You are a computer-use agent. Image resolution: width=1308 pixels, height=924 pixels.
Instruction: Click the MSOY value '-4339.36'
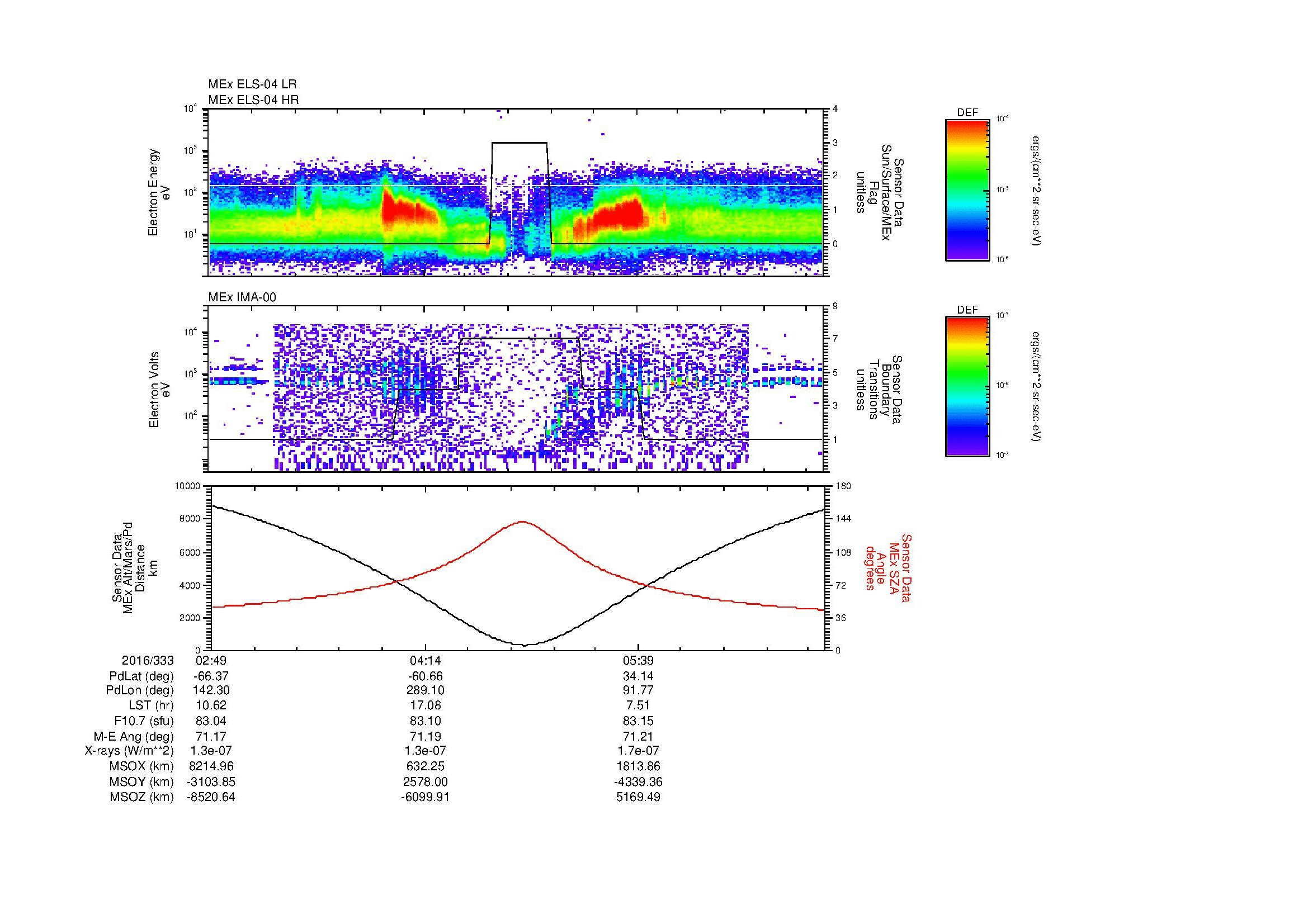click(638, 781)
